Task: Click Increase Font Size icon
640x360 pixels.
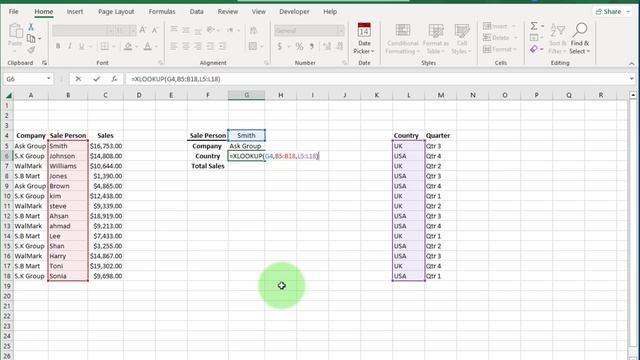Action: click(143, 30)
